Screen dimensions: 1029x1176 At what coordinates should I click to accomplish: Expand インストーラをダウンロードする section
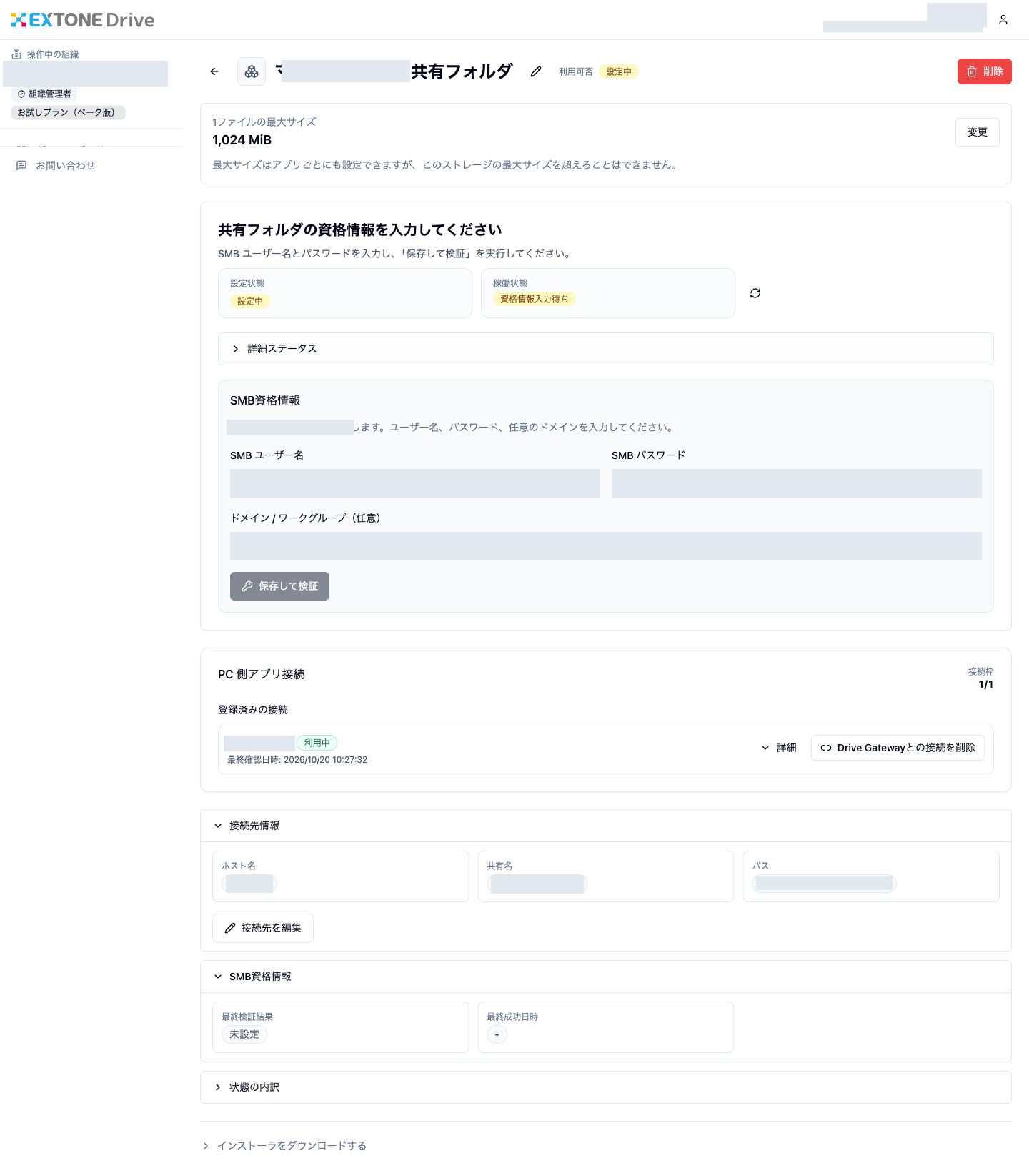tap(284, 1146)
